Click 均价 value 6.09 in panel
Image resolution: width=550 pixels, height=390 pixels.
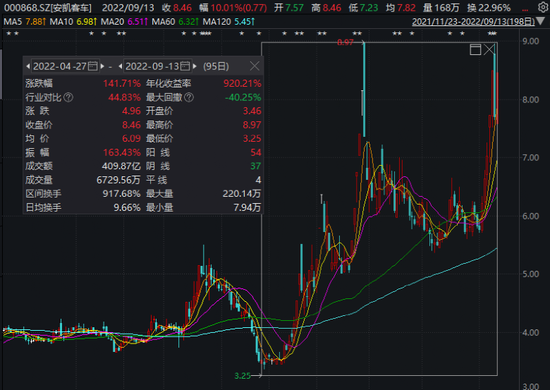click(x=131, y=139)
